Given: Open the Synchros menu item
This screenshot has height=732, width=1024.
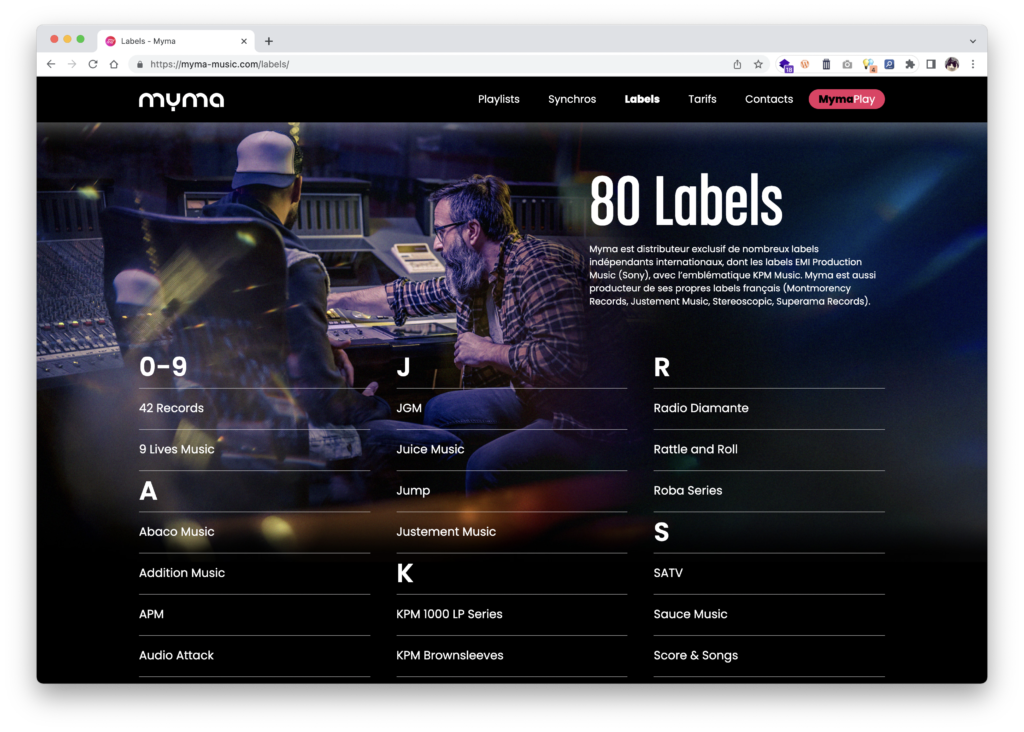Looking at the screenshot, I should 572,99.
